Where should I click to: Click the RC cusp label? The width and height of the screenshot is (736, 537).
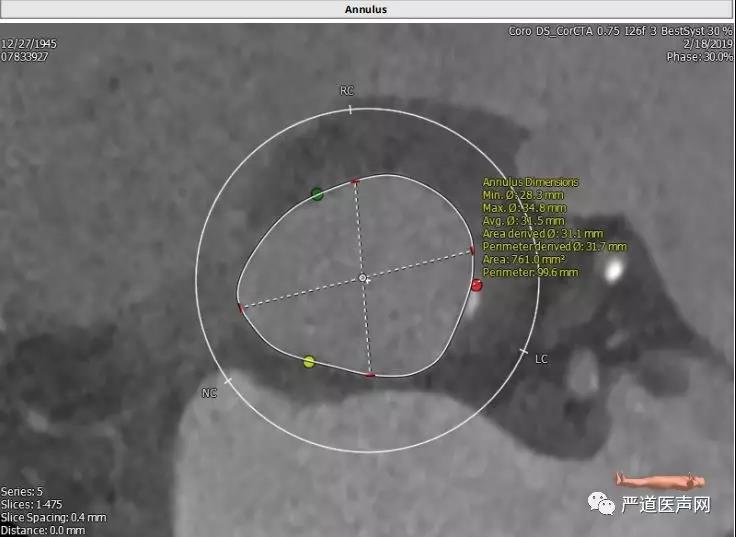click(x=346, y=91)
